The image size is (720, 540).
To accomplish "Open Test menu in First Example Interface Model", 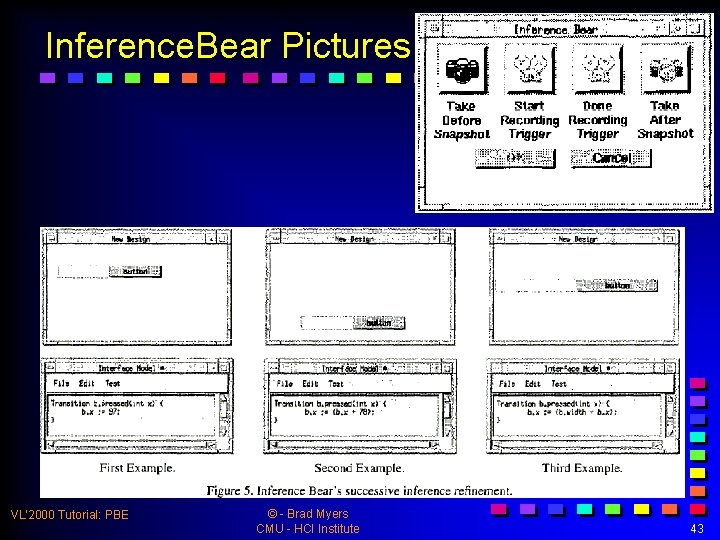I will point(112,383).
